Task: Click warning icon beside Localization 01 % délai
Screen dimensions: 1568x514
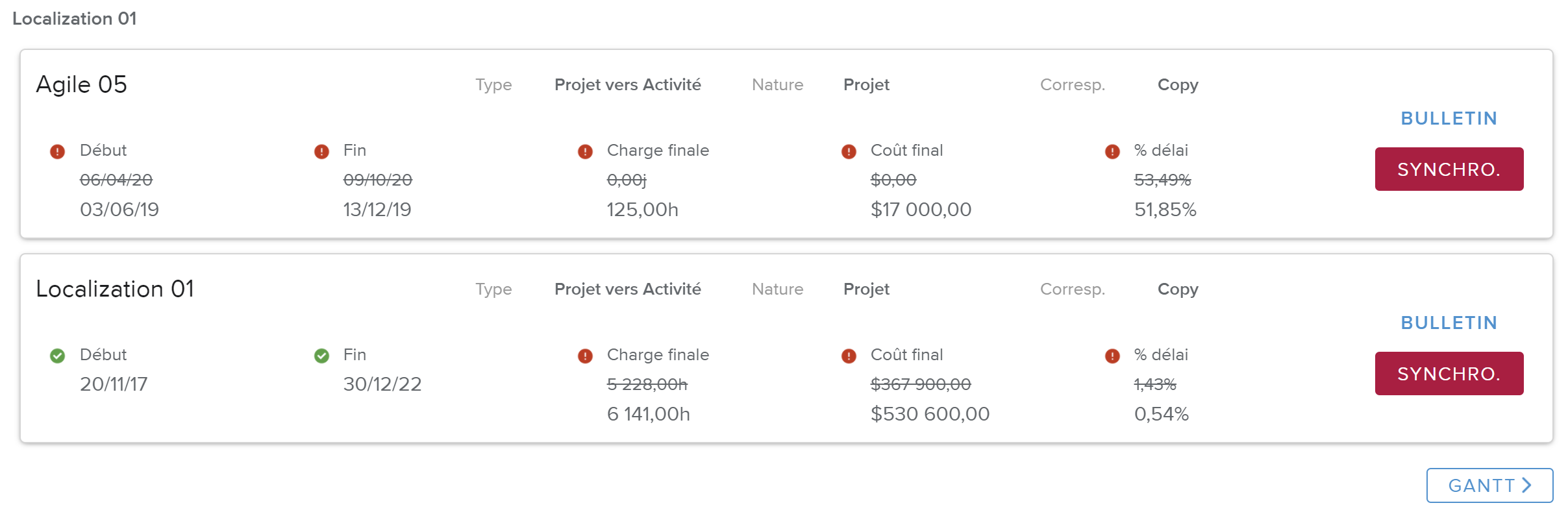Action: [1112, 356]
